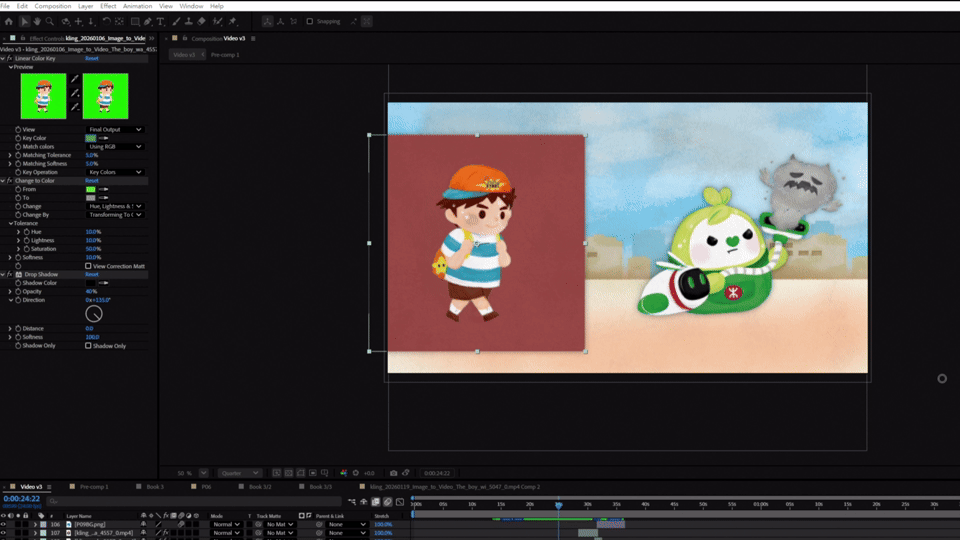
Task: Select the Eraser tool
Action: (x=201, y=21)
